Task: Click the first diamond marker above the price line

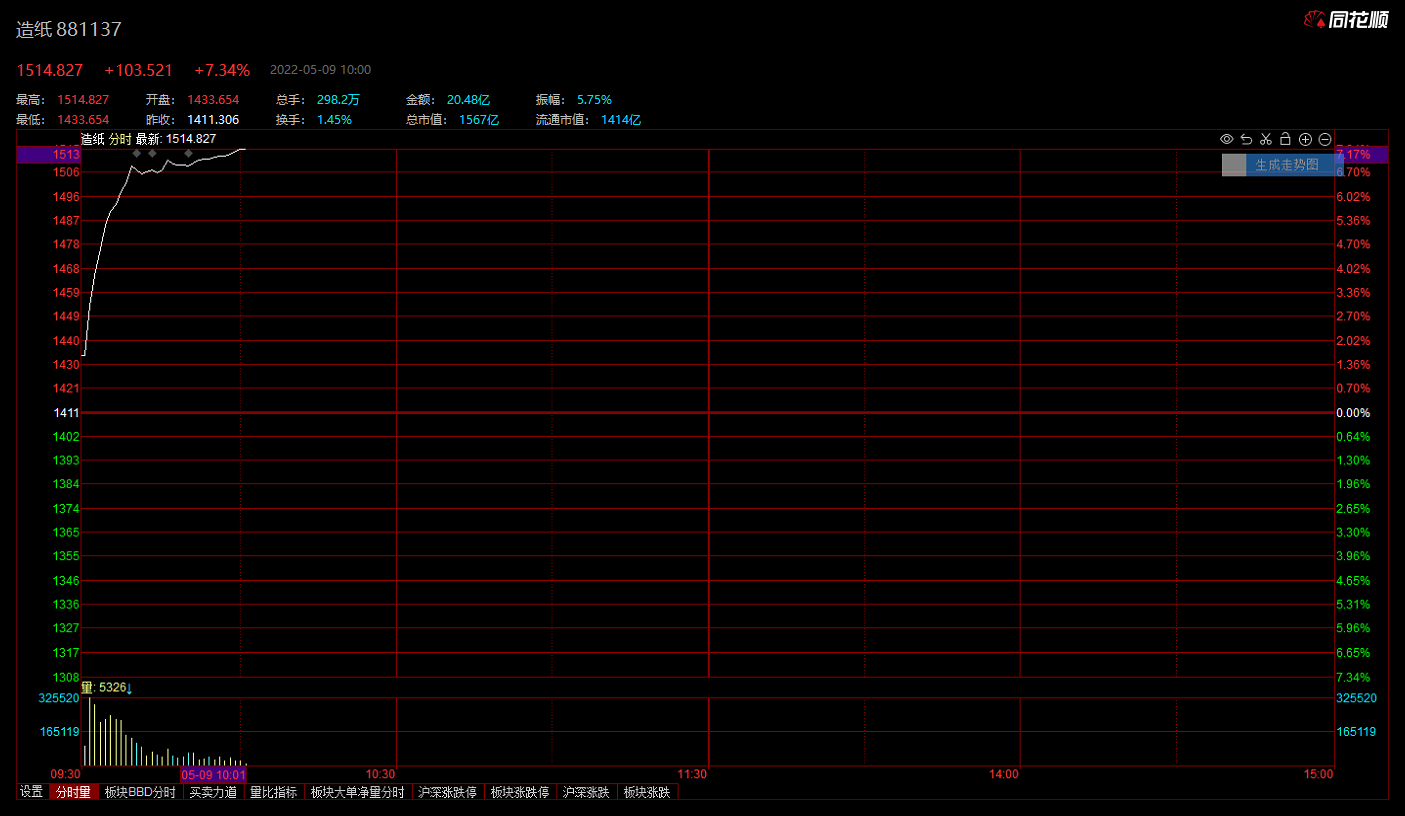Action: point(136,153)
